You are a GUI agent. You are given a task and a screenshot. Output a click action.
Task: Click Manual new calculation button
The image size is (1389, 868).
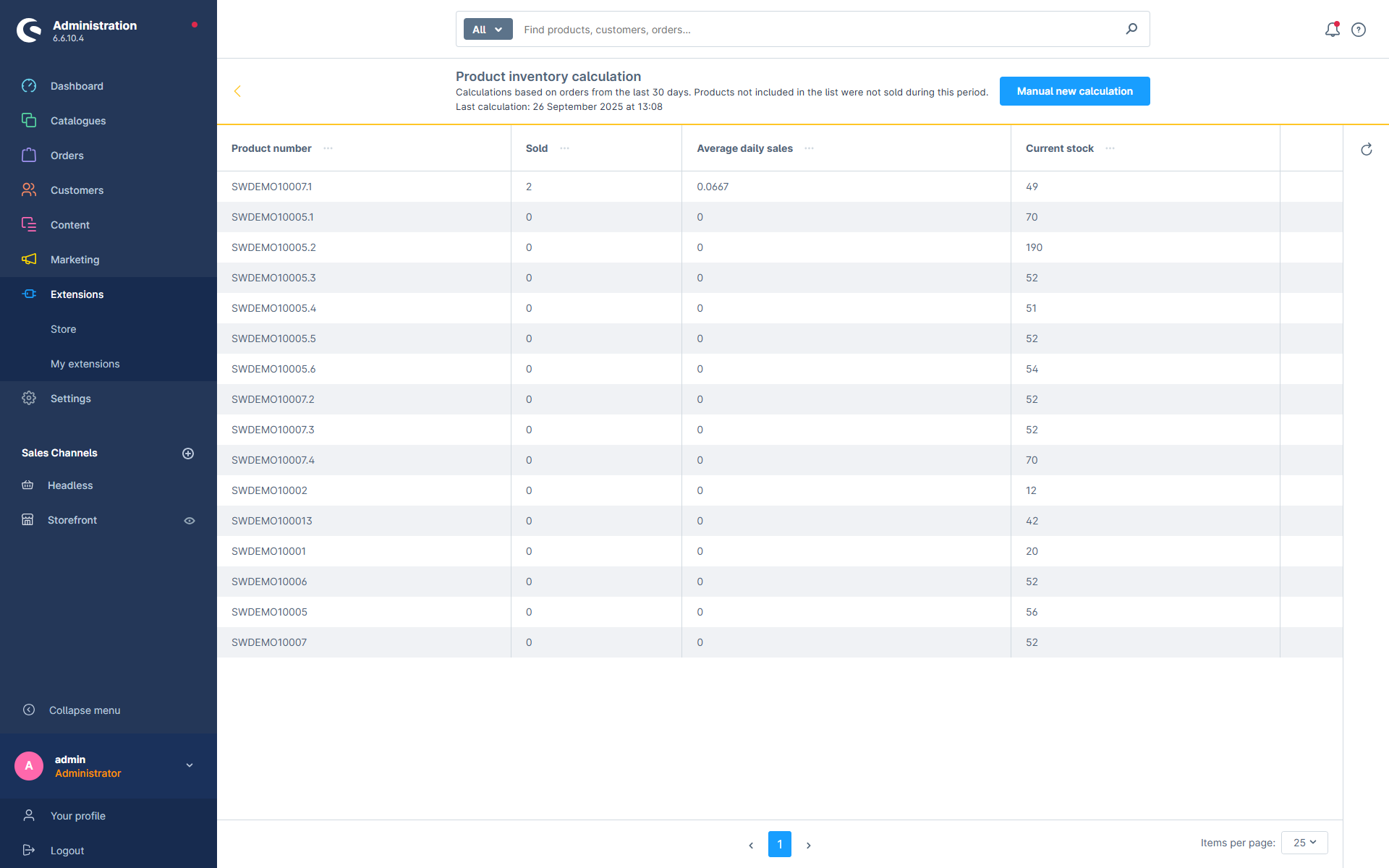[x=1075, y=91]
